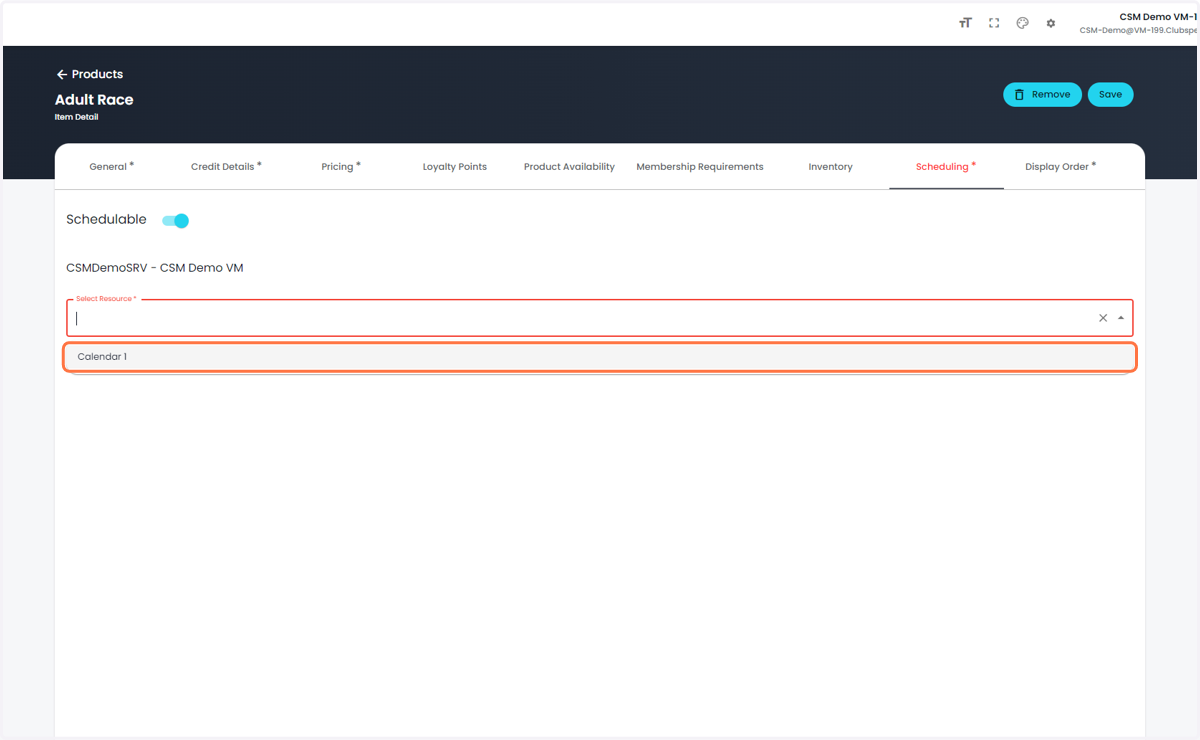Open the color theme palette icon

tap(1022, 23)
